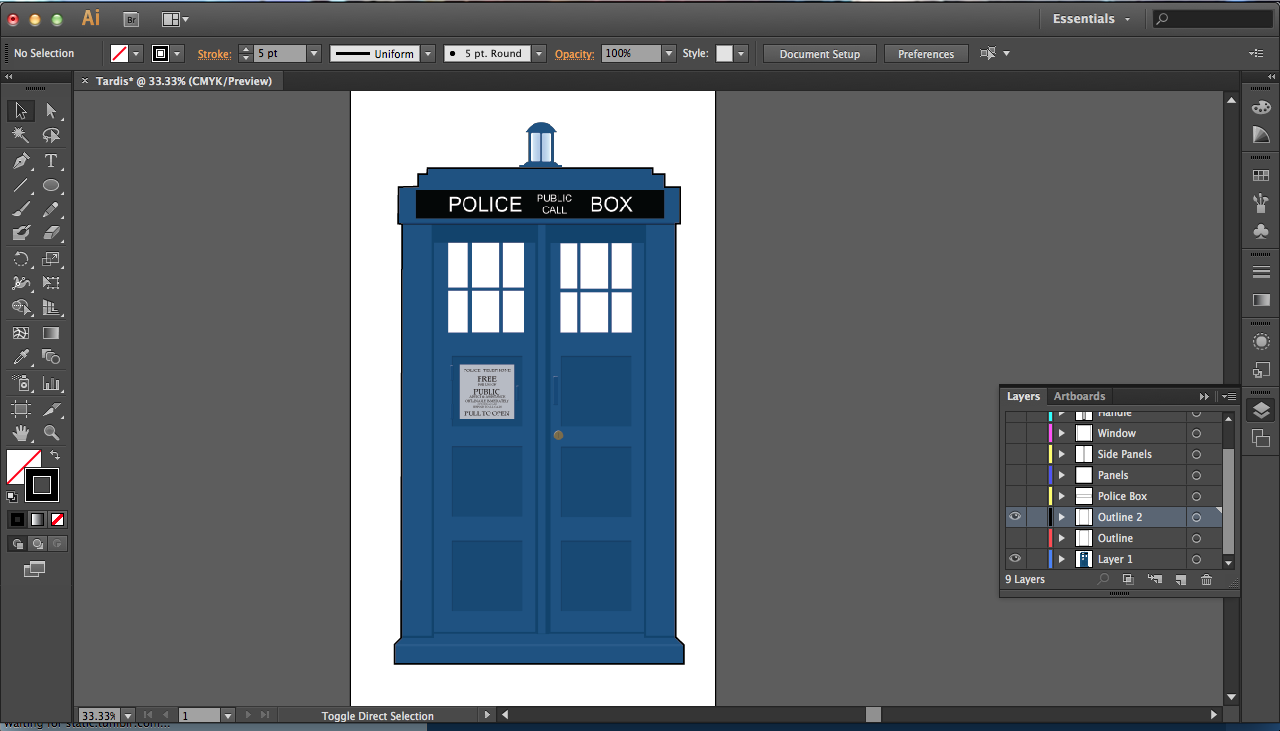This screenshot has height=731, width=1280.
Task: Select the Symbol Sprayer tool
Action: pyautogui.click(x=21, y=383)
